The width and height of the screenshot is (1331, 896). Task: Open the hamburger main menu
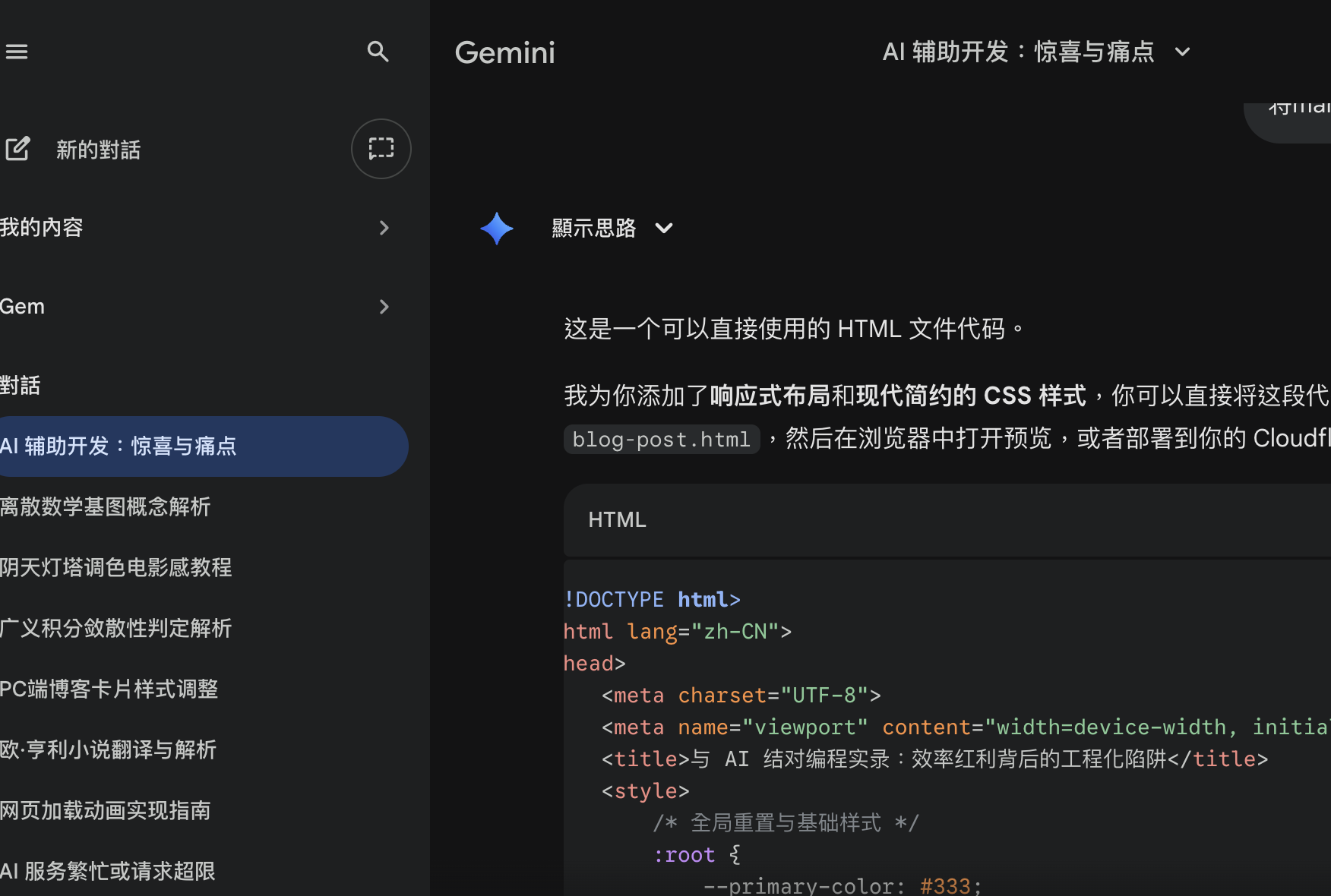click(17, 52)
